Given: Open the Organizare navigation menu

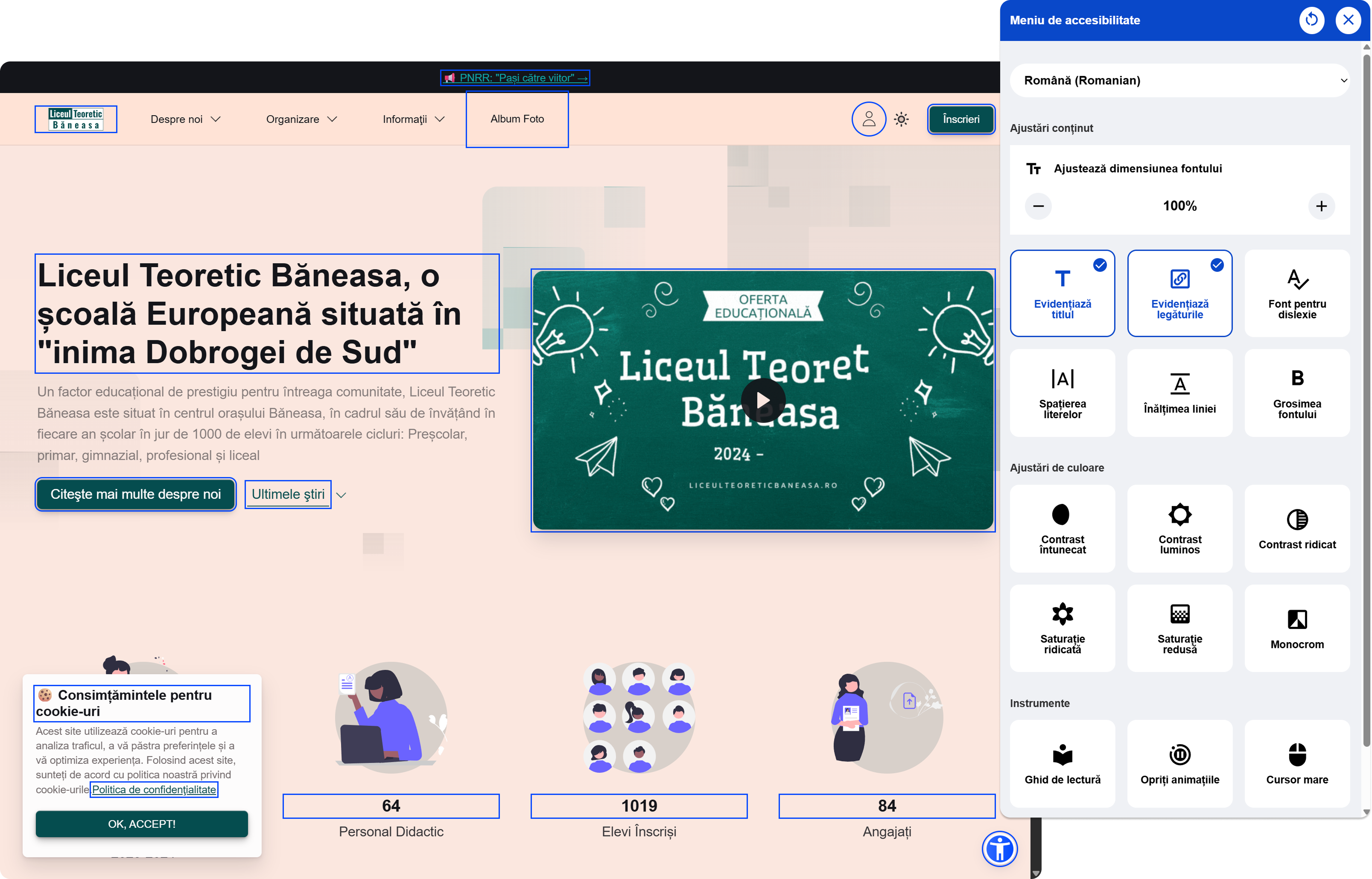Looking at the screenshot, I should click(x=301, y=119).
